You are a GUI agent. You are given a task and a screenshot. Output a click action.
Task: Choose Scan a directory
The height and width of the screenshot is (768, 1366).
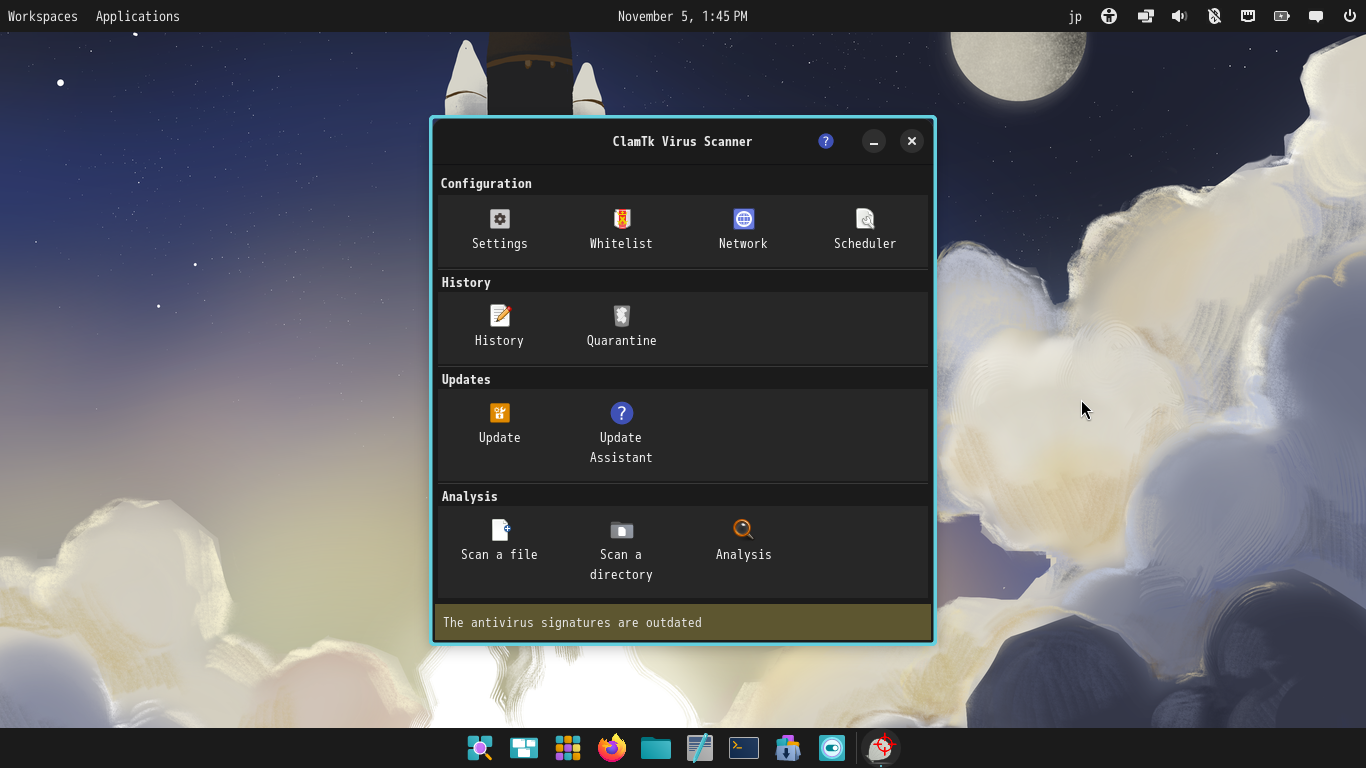621,531
